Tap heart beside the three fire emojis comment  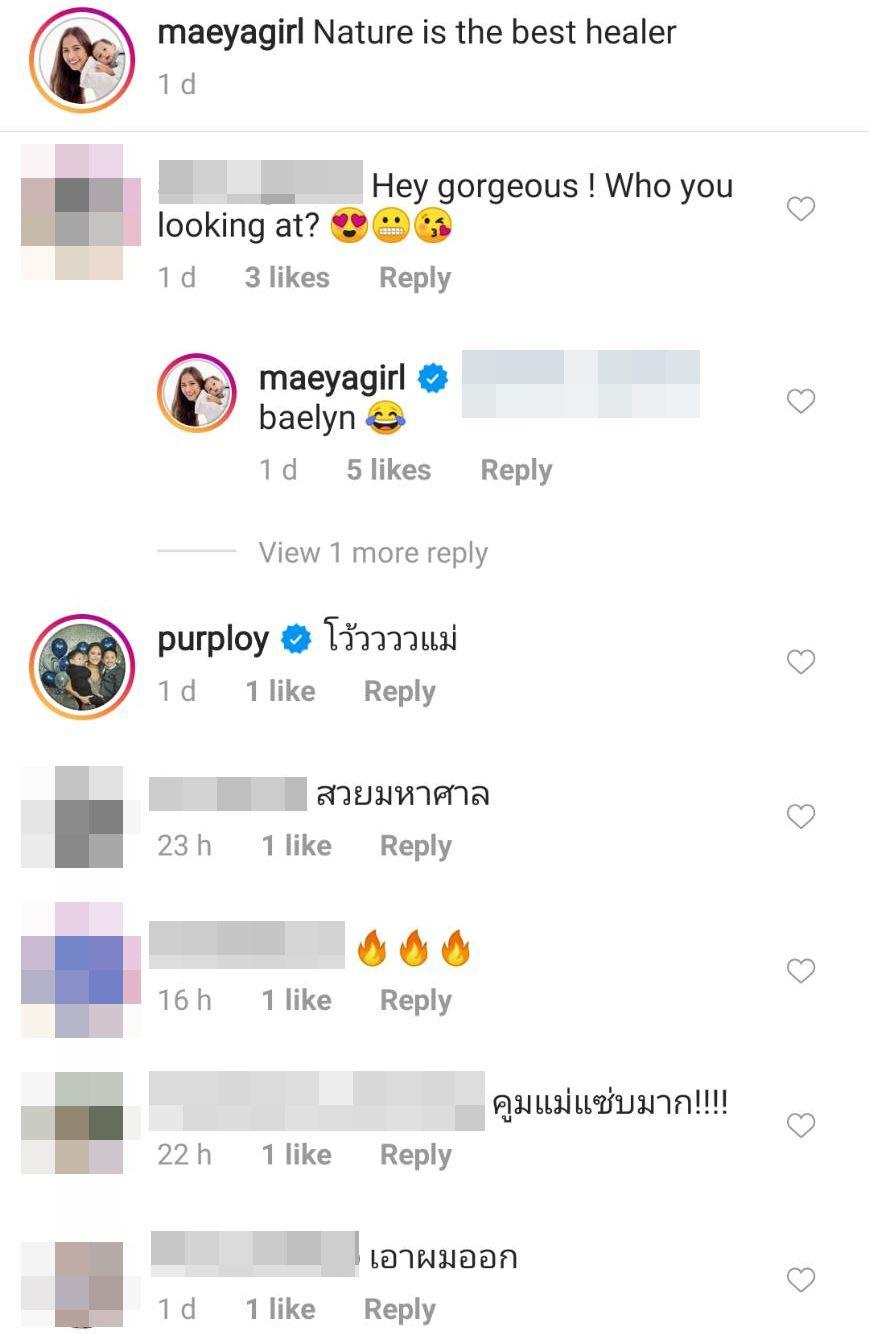tap(801, 971)
